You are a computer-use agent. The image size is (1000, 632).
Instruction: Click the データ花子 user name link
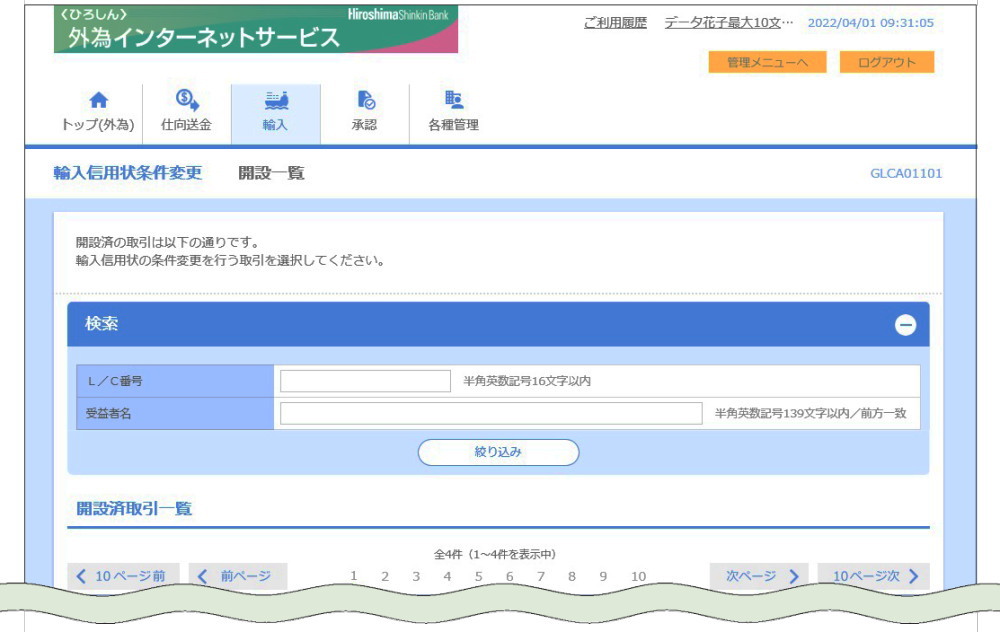[x=728, y=22]
